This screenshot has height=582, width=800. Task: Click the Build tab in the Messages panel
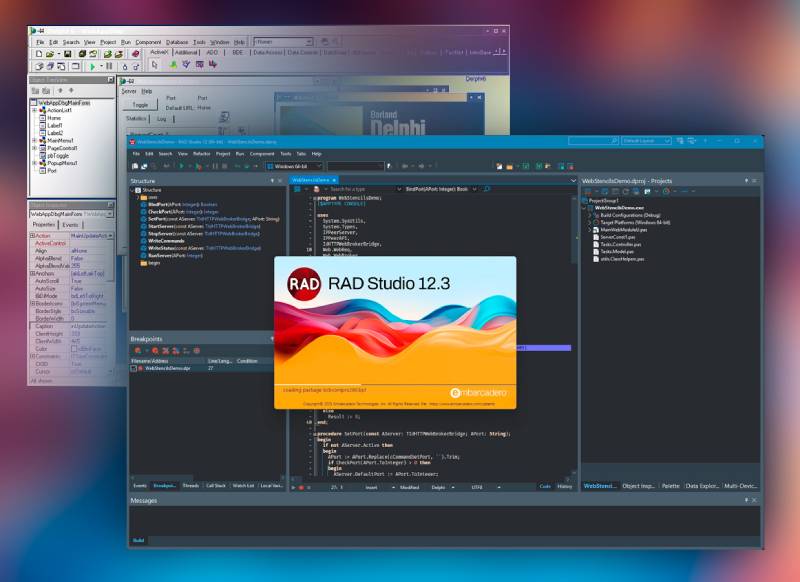pos(138,540)
